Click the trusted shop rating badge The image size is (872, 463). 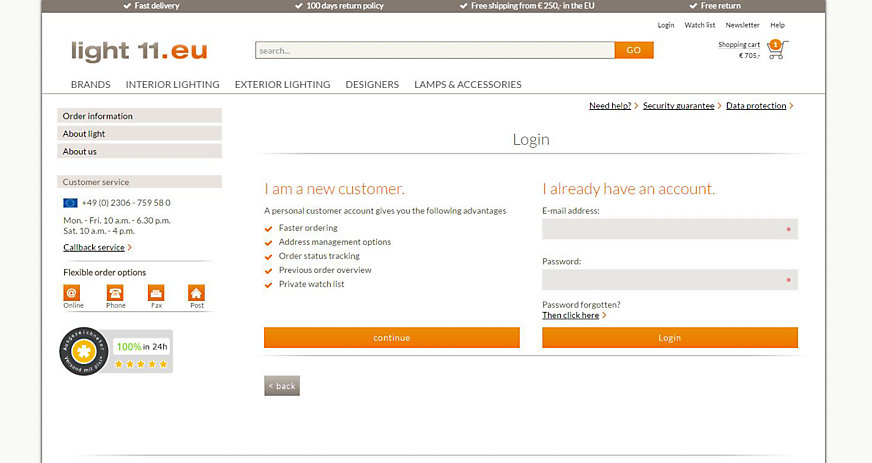click(x=115, y=351)
